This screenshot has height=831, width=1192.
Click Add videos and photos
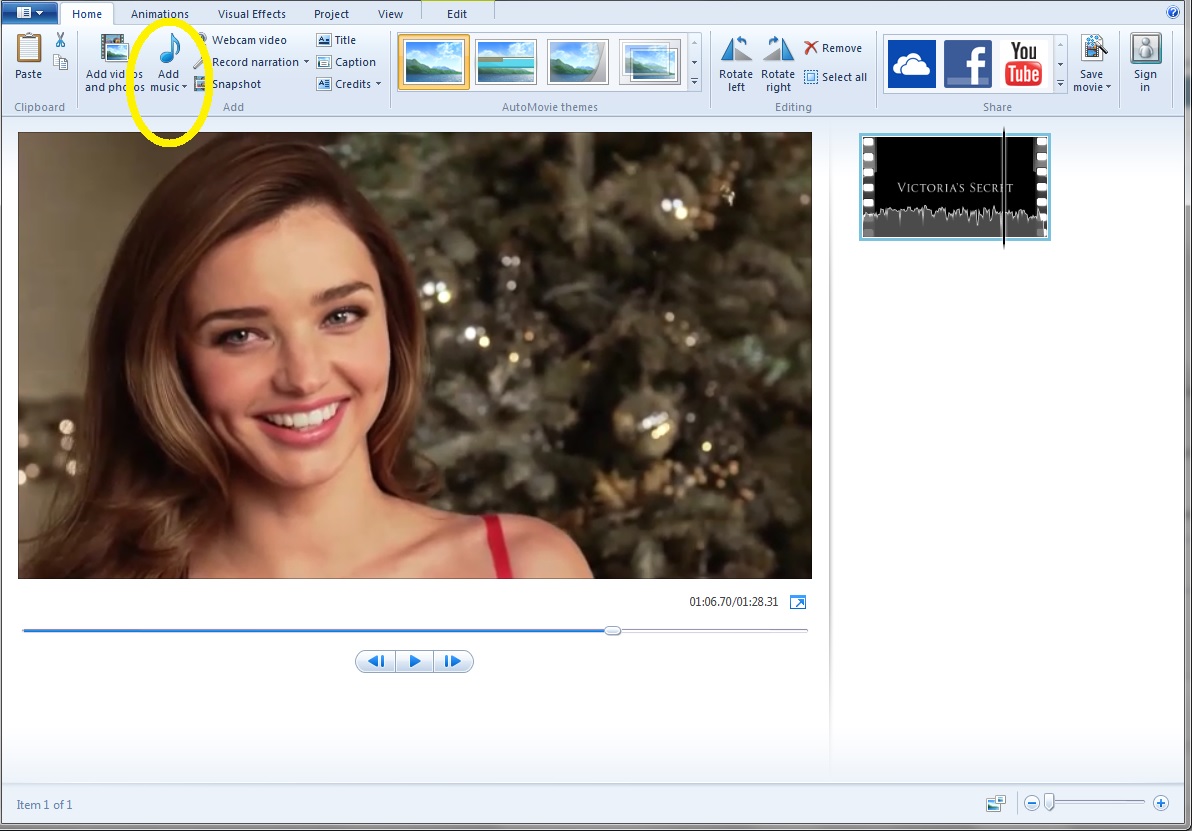pyautogui.click(x=114, y=62)
